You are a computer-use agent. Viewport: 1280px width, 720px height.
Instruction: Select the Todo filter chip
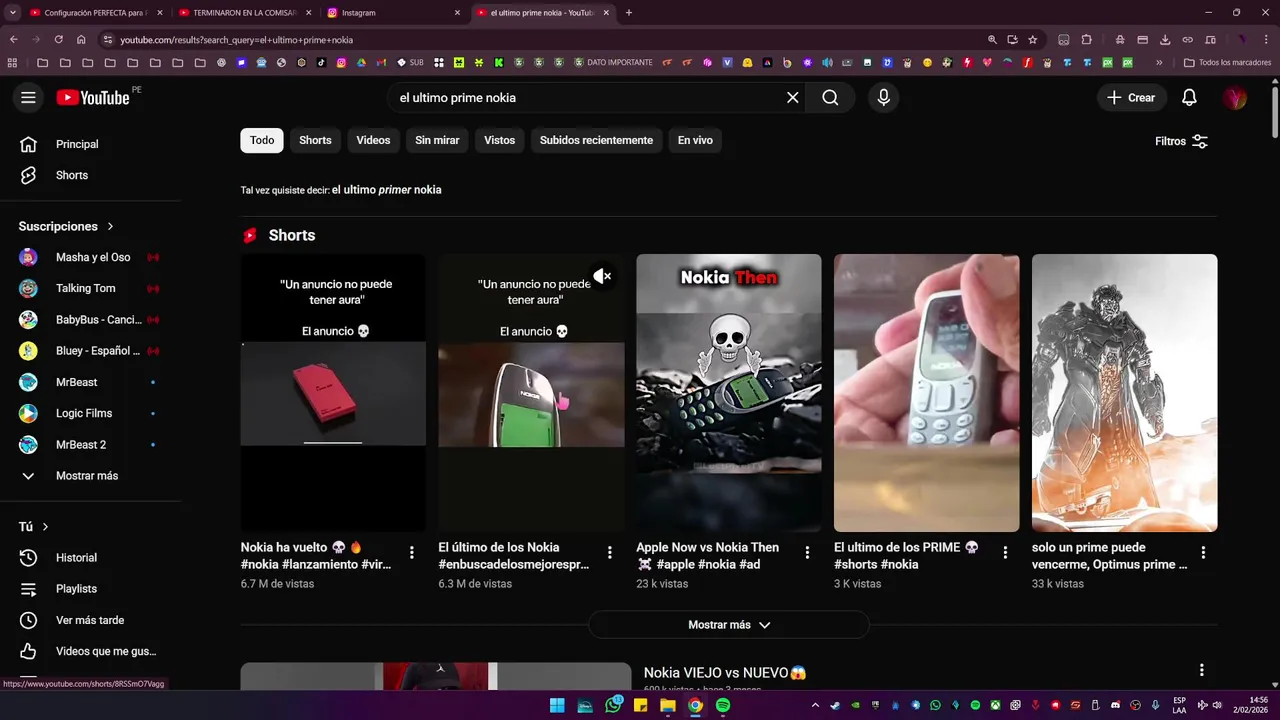[x=262, y=141]
